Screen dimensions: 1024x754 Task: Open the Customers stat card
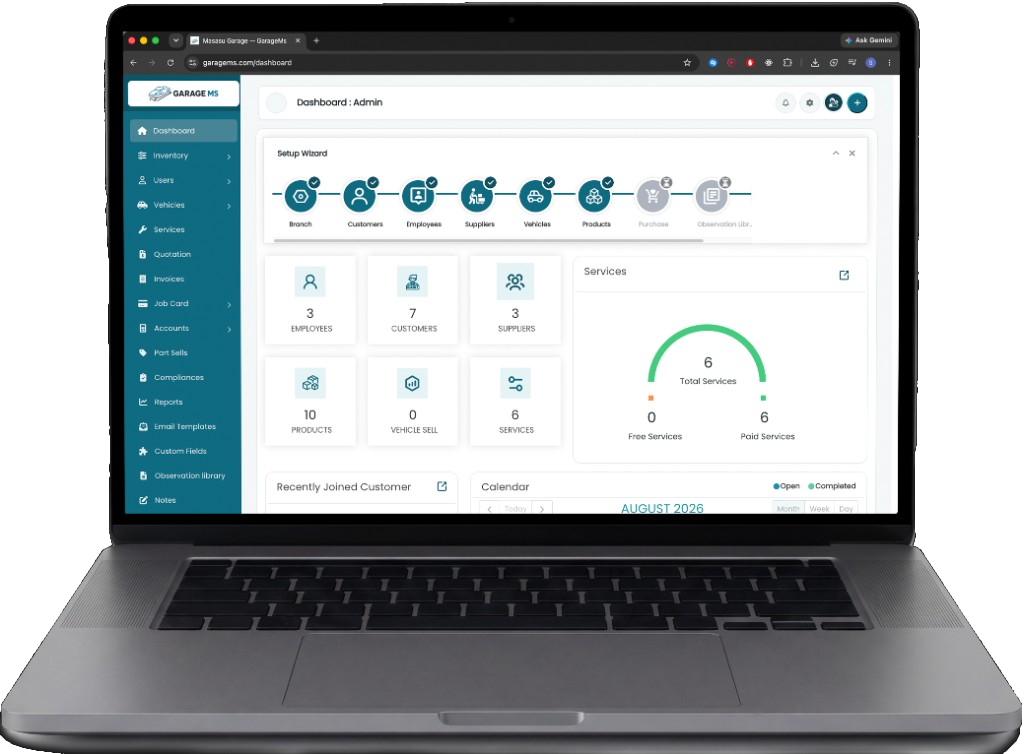[x=413, y=300]
